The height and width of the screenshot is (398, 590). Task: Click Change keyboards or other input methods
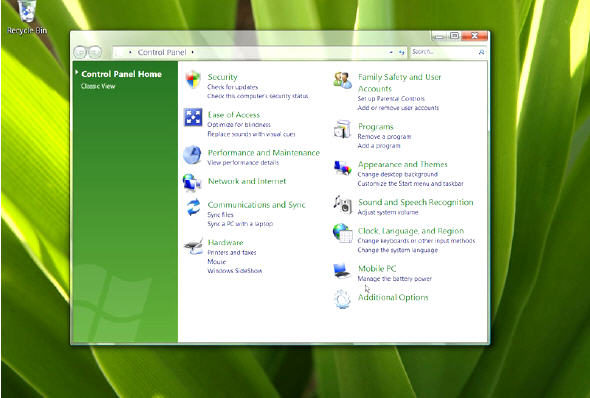click(416, 241)
